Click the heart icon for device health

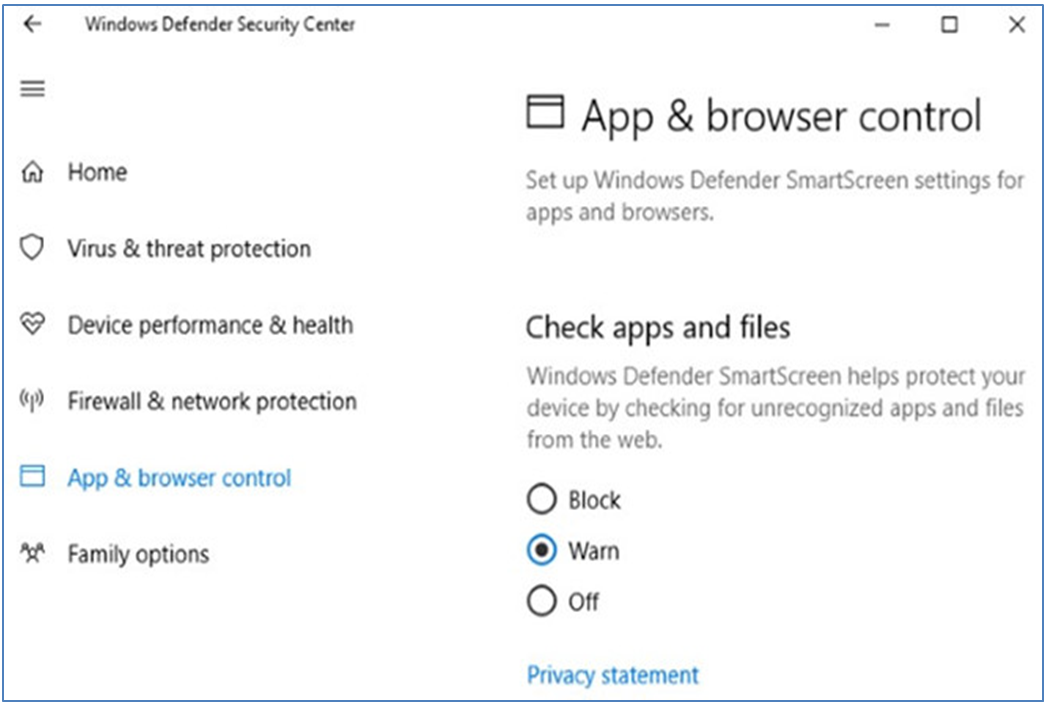pos(32,324)
